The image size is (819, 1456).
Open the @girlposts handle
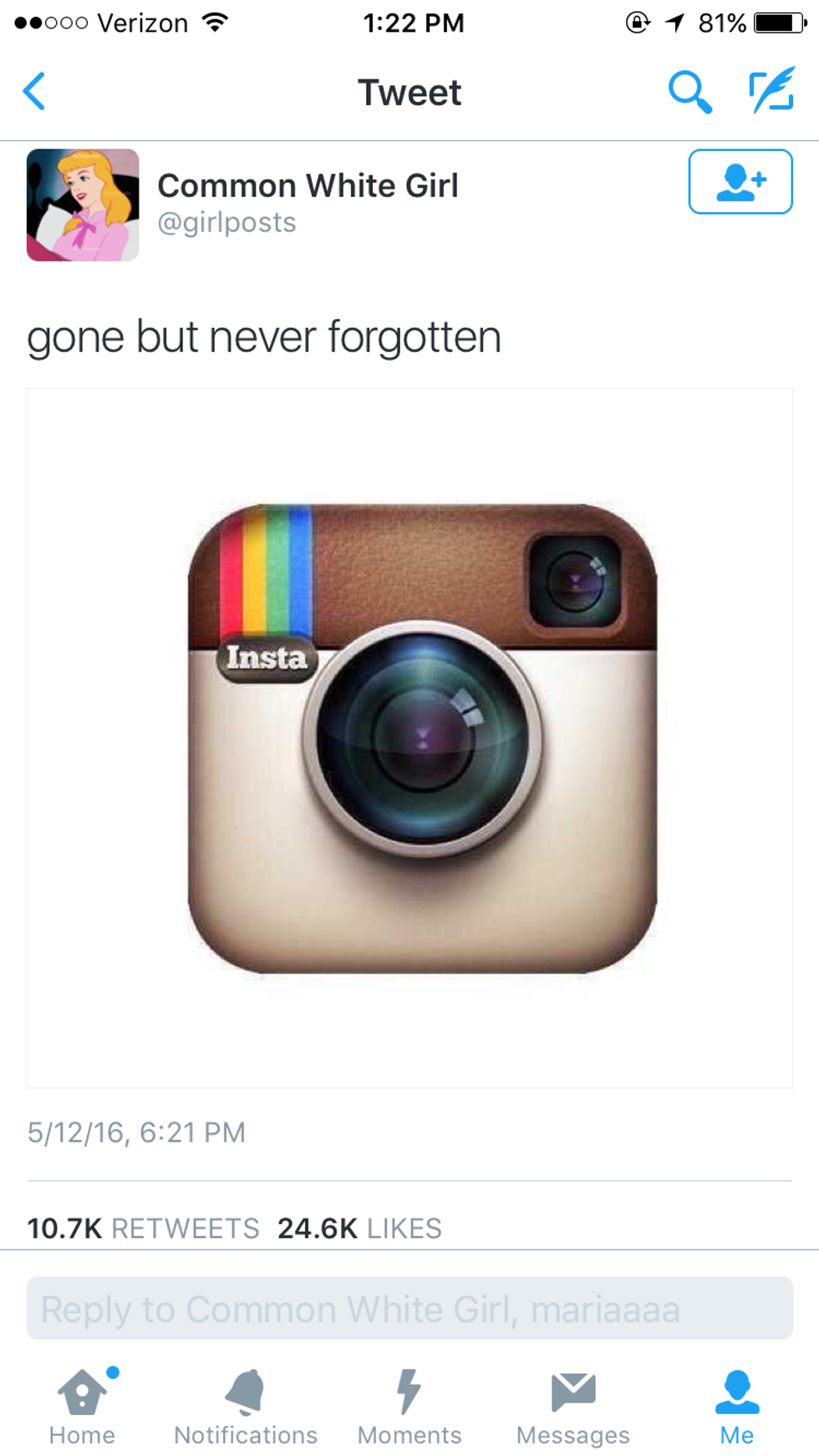(226, 222)
